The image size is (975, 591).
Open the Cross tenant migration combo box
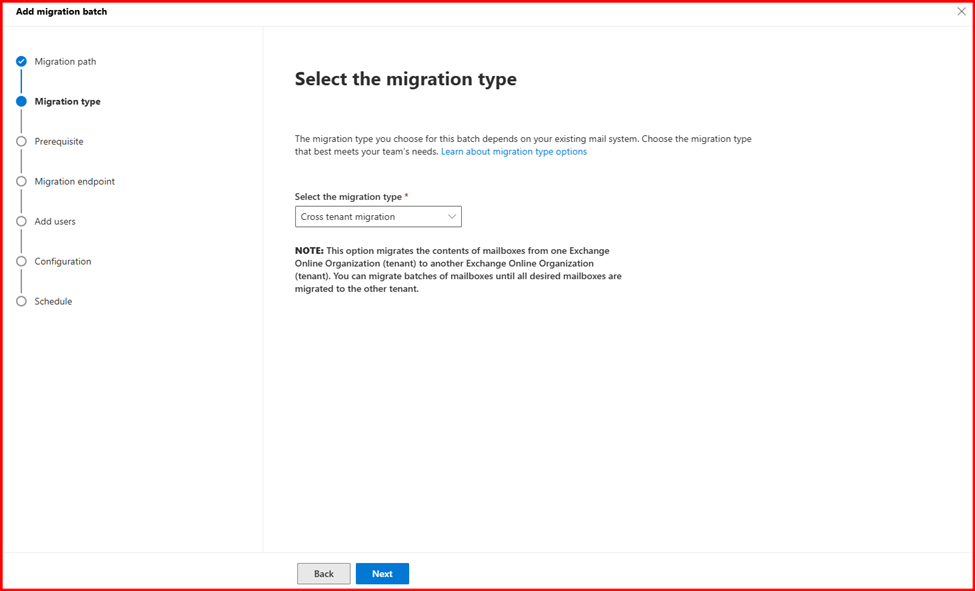click(377, 217)
